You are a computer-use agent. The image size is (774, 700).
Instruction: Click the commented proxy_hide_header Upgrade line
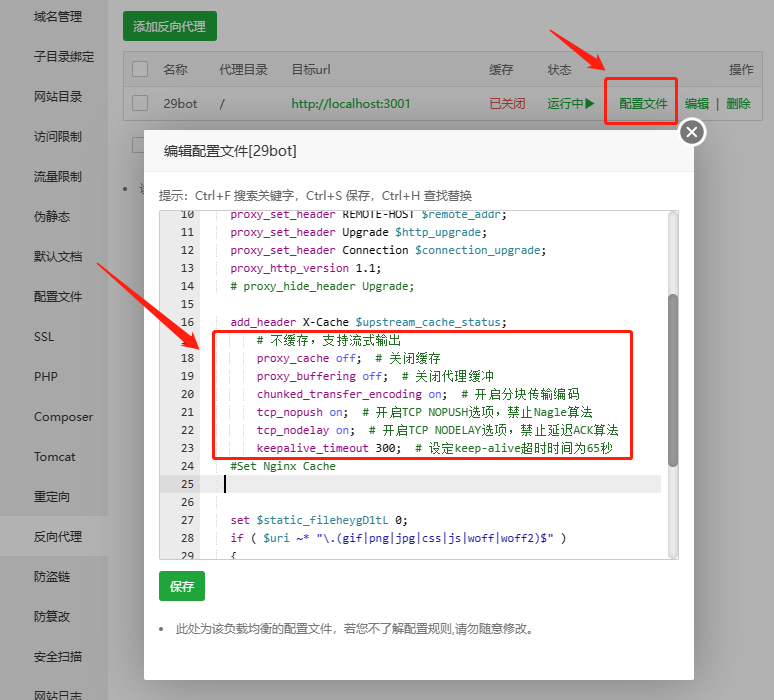pyautogui.click(x=322, y=286)
